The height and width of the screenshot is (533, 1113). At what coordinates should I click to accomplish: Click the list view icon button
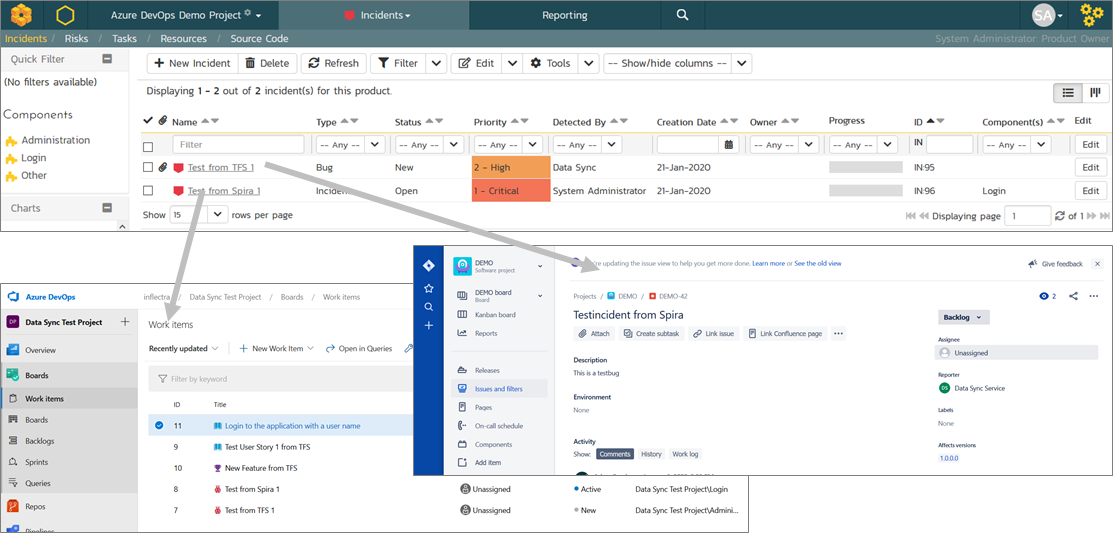[1068, 93]
